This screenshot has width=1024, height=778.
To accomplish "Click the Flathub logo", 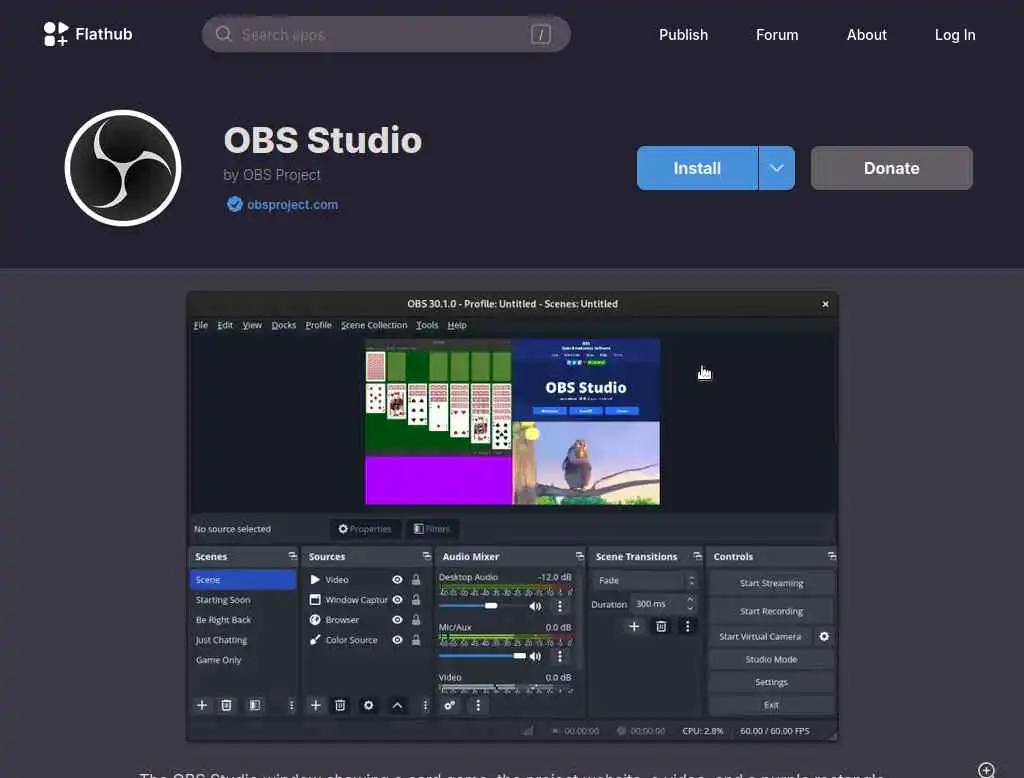I will [x=88, y=34].
